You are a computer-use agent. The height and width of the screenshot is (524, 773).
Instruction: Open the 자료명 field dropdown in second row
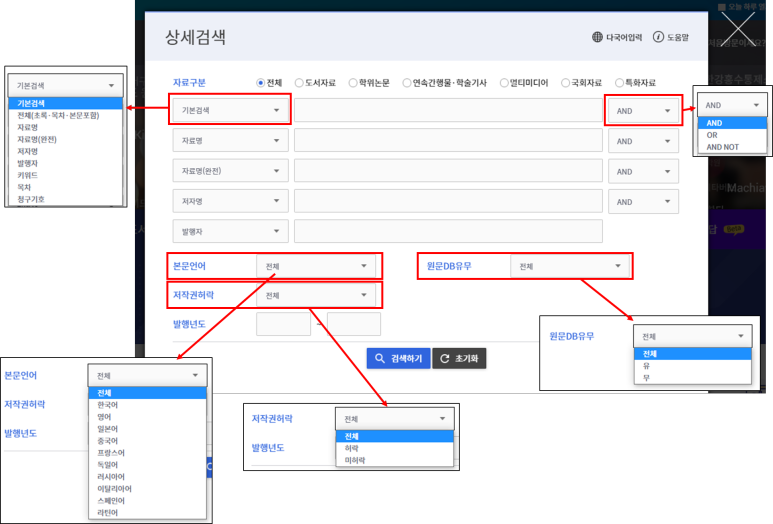pyautogui.click(x=230, y=141)
